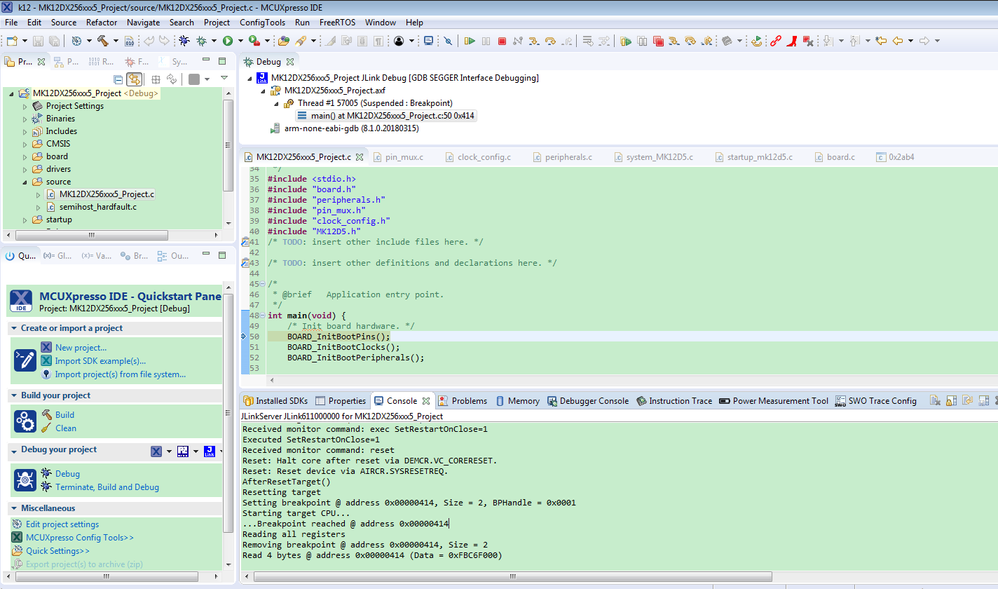Open dropdown next to Run toolbar button
This screenshot has height=589, width=998.
(241, 41)
